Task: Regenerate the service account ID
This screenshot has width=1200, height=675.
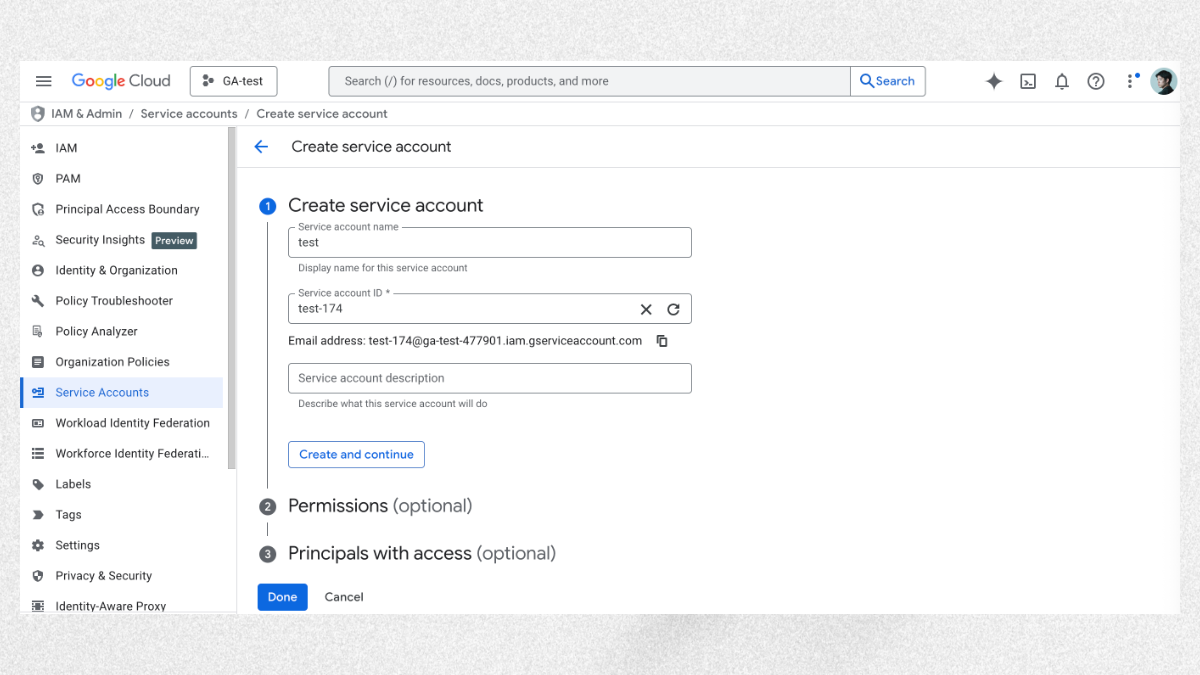Action: [x=673, y=309]
